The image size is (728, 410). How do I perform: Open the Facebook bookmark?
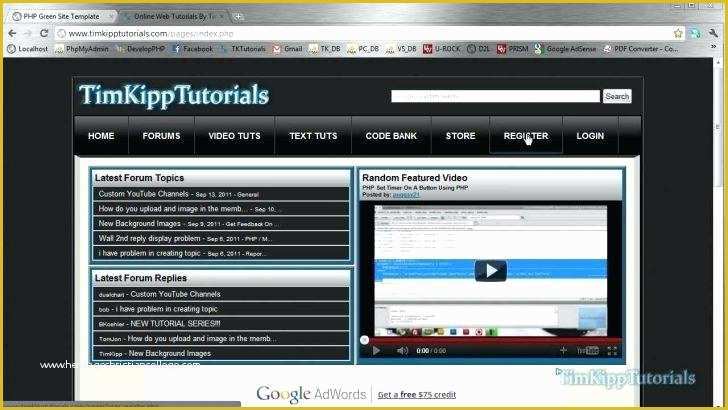192,49
